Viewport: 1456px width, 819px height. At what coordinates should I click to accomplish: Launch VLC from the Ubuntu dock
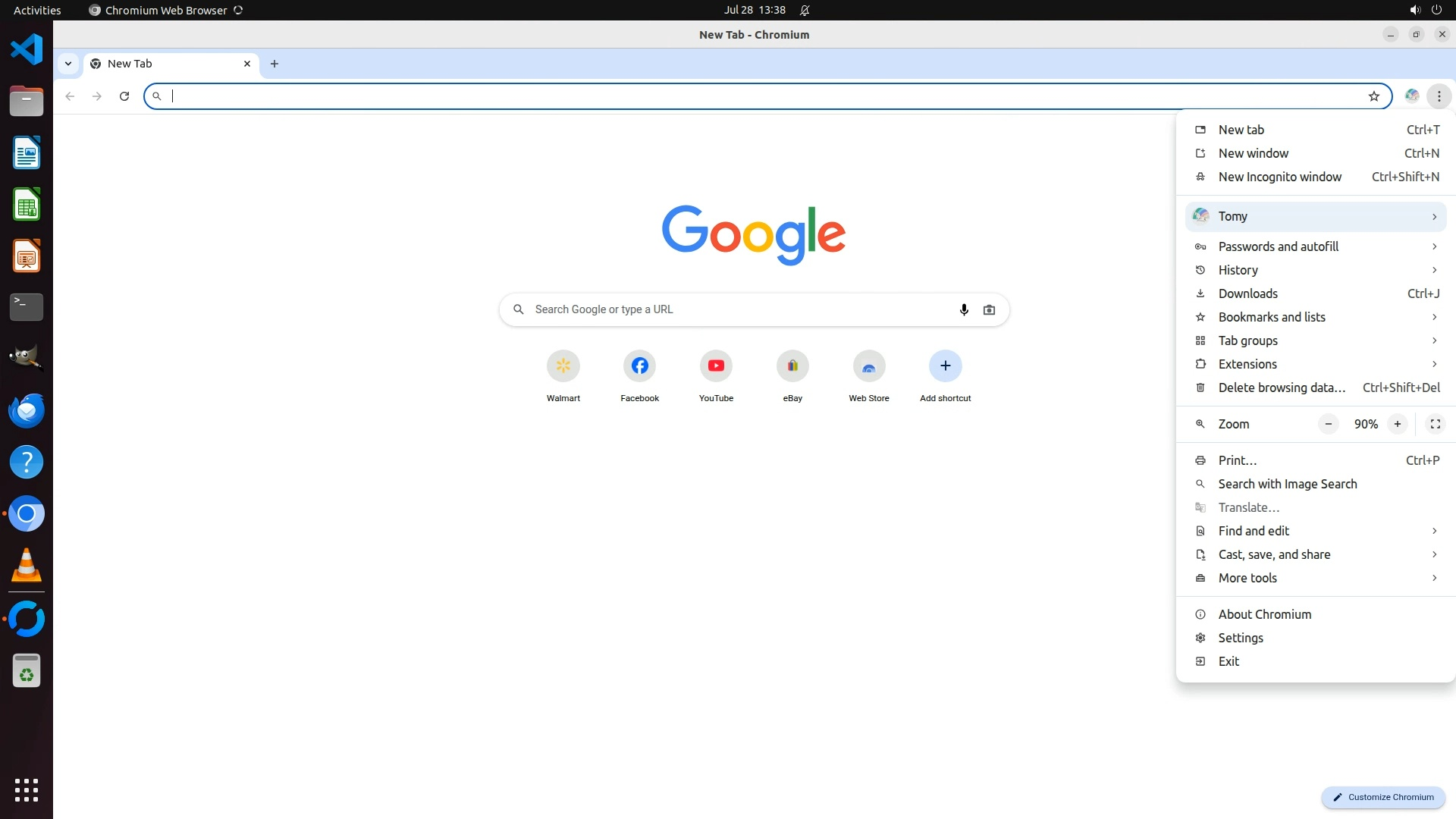point(27,566)
